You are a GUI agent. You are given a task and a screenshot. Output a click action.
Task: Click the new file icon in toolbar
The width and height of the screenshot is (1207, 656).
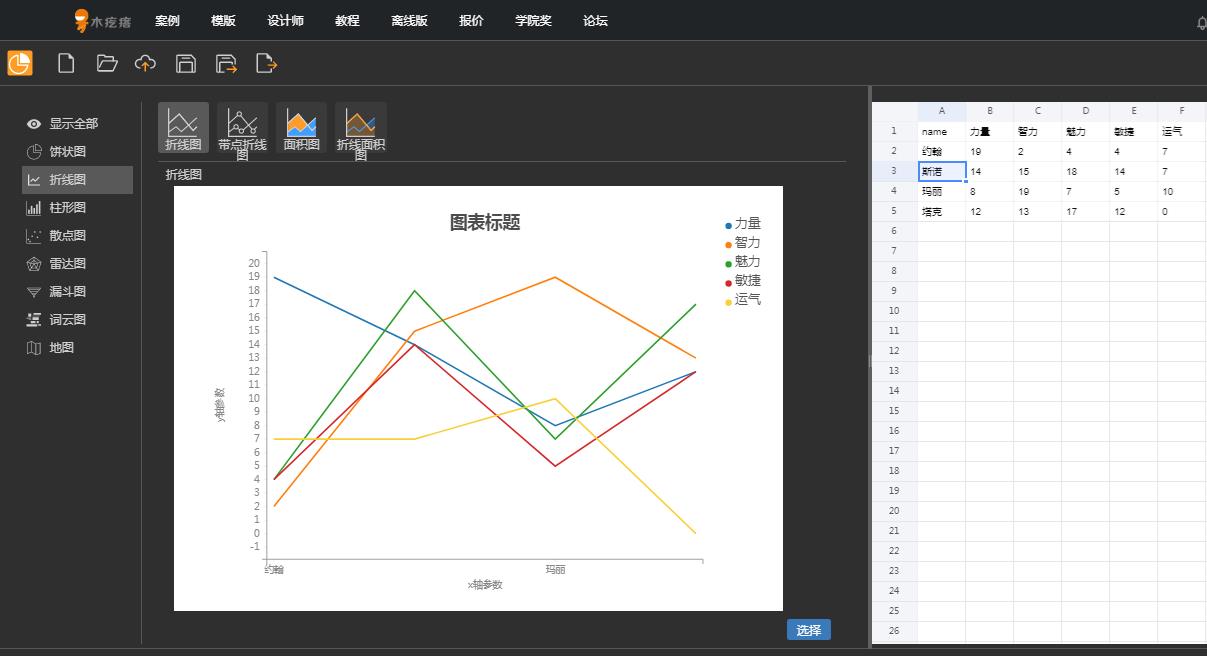66,64
